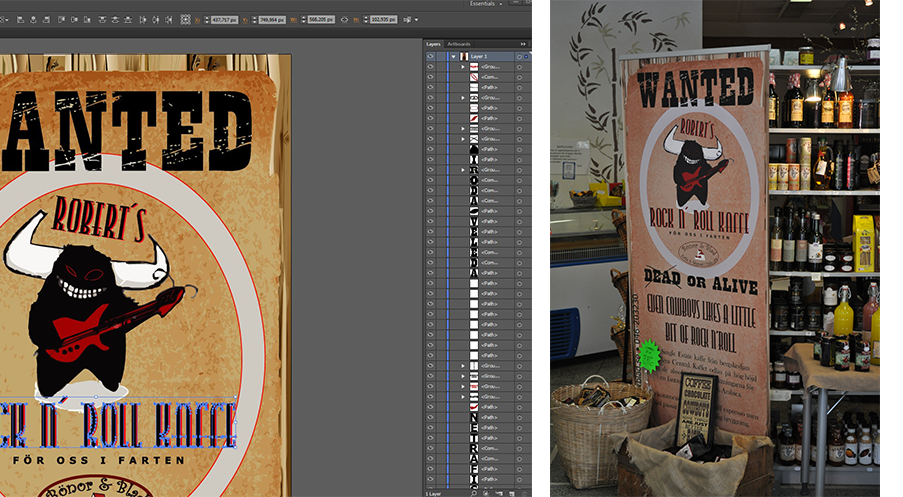Click the vertical distribute bottom icon
Screen dimensions: 903x497
128,20
